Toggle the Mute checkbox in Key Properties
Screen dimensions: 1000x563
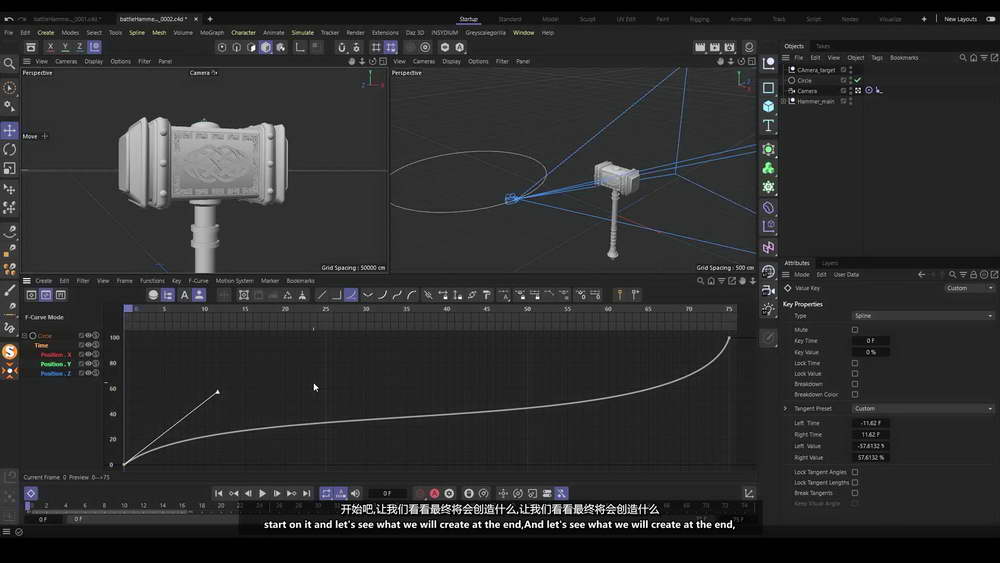tap(855, 330)
